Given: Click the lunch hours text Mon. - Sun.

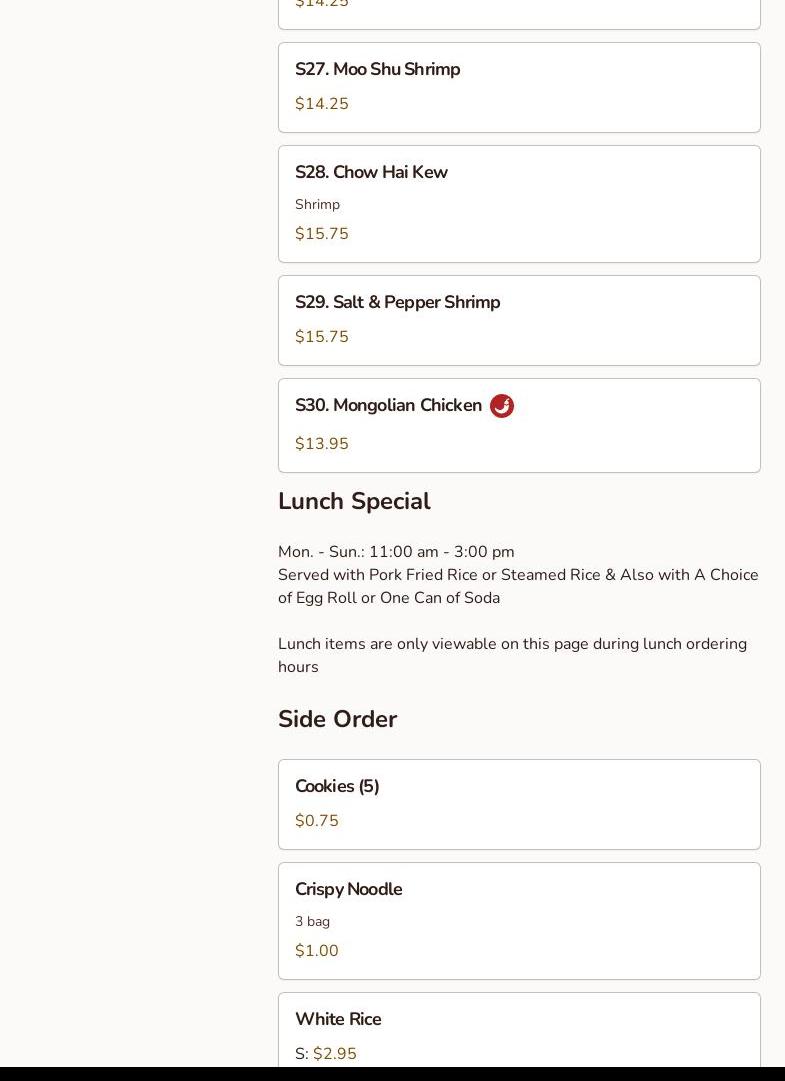Looking at the screenshot, I should pyautogui.click(x=396, y=552).
